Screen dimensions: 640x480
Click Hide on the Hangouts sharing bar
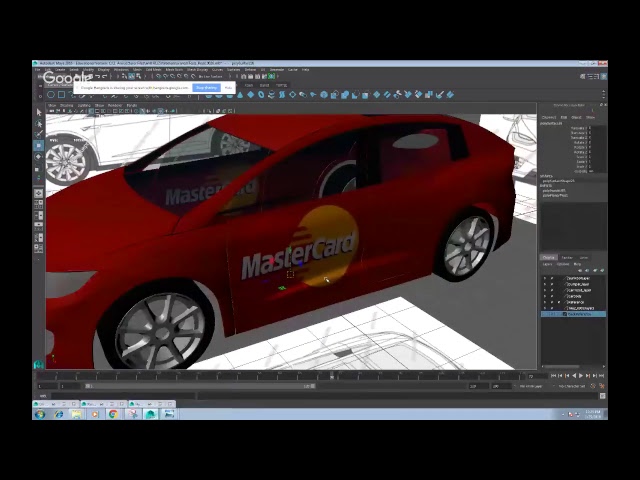(228, 88)
